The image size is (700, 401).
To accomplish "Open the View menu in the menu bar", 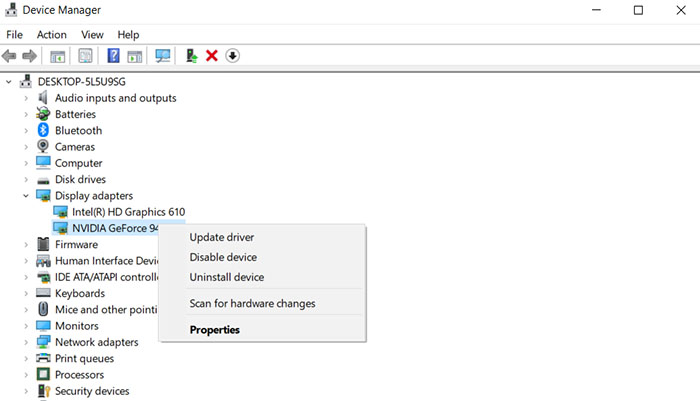I will pyautogui.click(x=92, y=35).
